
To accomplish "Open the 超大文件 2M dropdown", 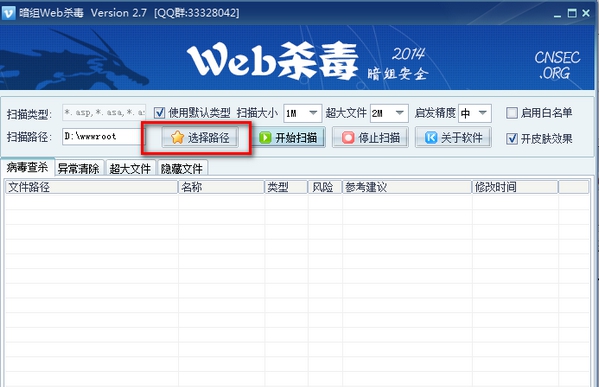I will [x=389, y=113].
